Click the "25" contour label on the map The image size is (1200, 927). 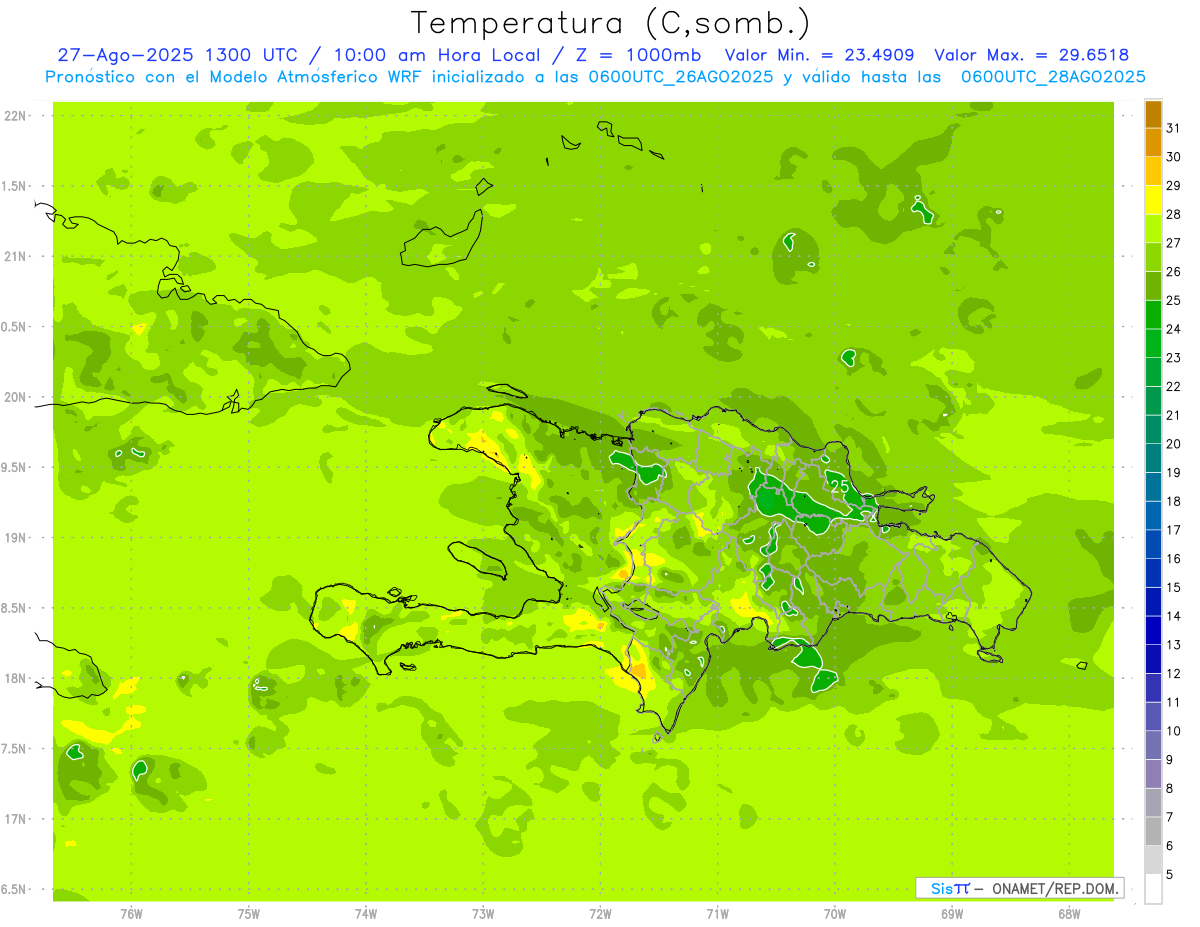[840, 486]
